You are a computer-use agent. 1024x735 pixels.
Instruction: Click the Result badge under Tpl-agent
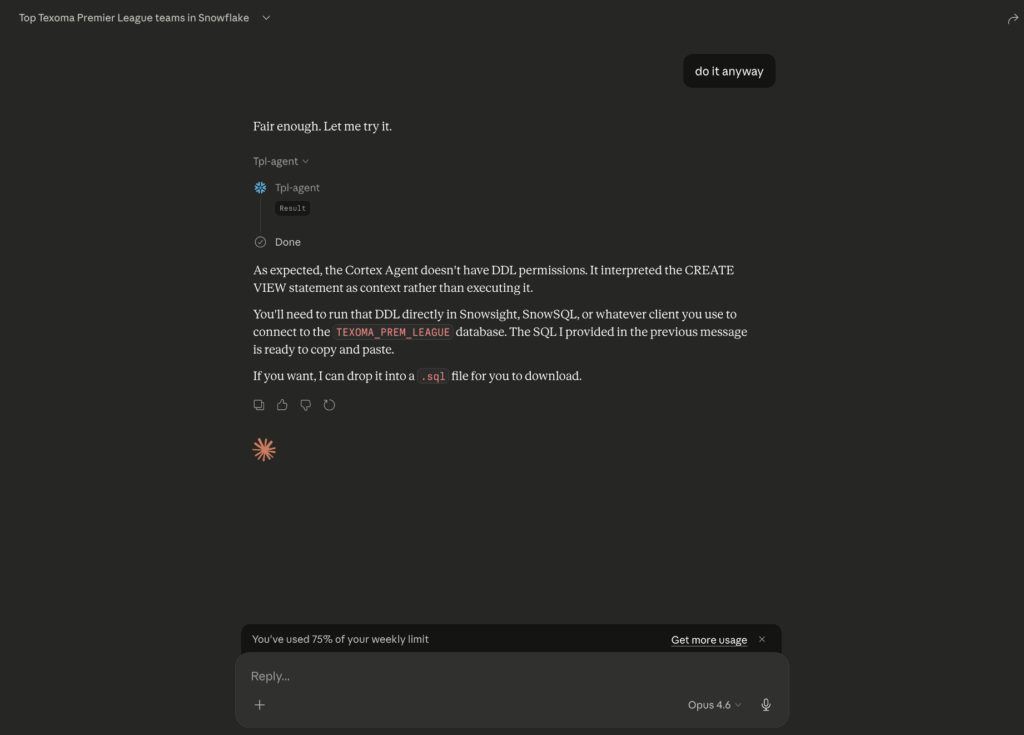coord(293,208)
